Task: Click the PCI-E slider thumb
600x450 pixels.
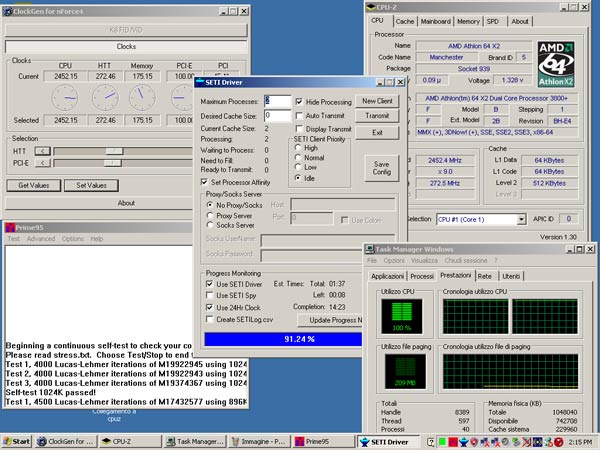Action: click(112, 163)
